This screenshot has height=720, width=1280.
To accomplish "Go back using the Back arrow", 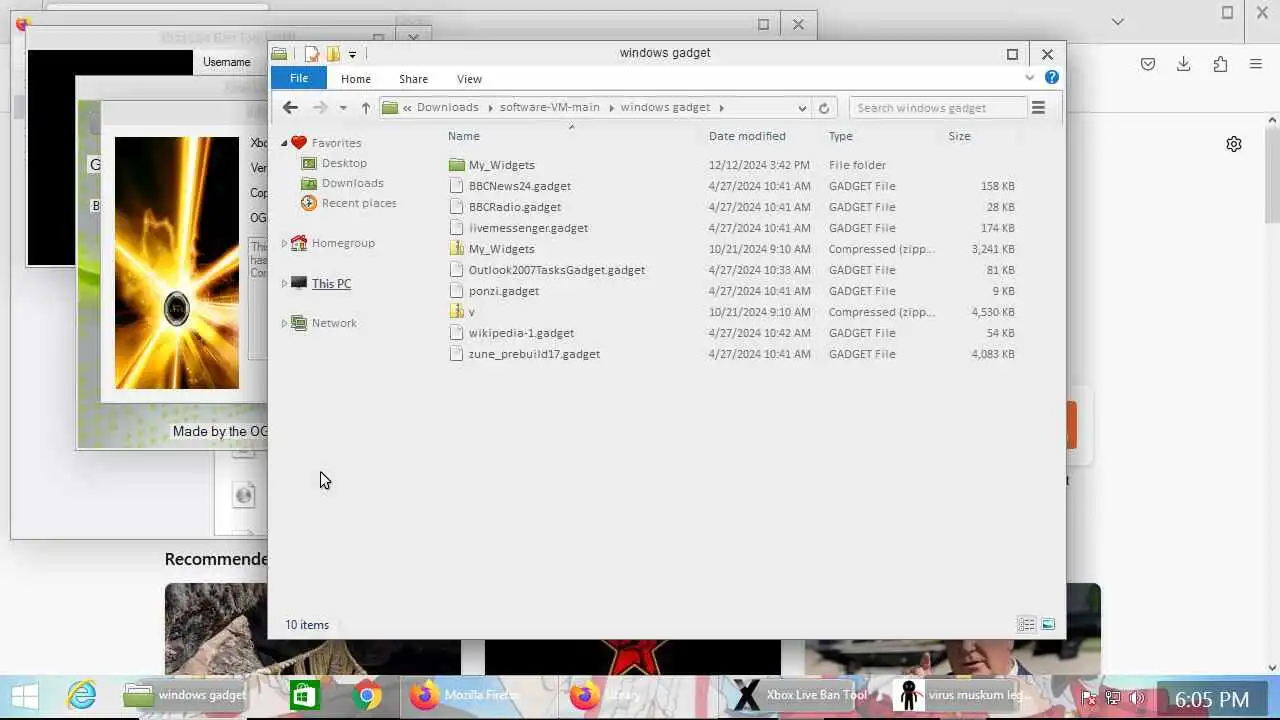I will coord(290,108).
